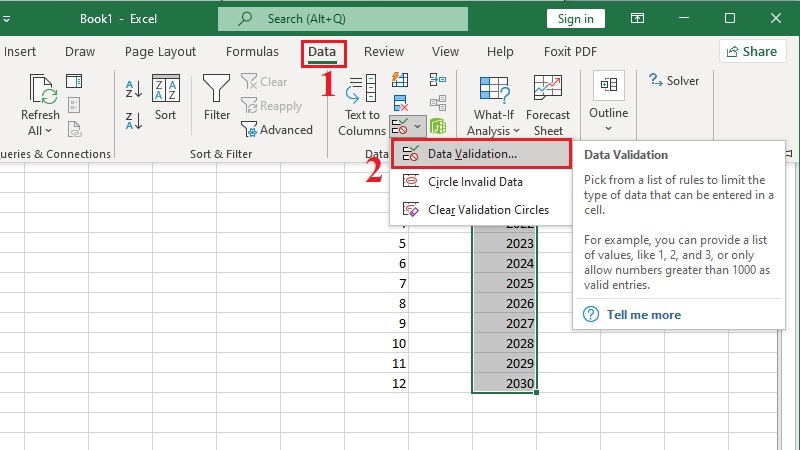Screen dimensions: 800x450
Task: Select cell containing 2029
Action: pyautogui.click(x=504, y=363)
